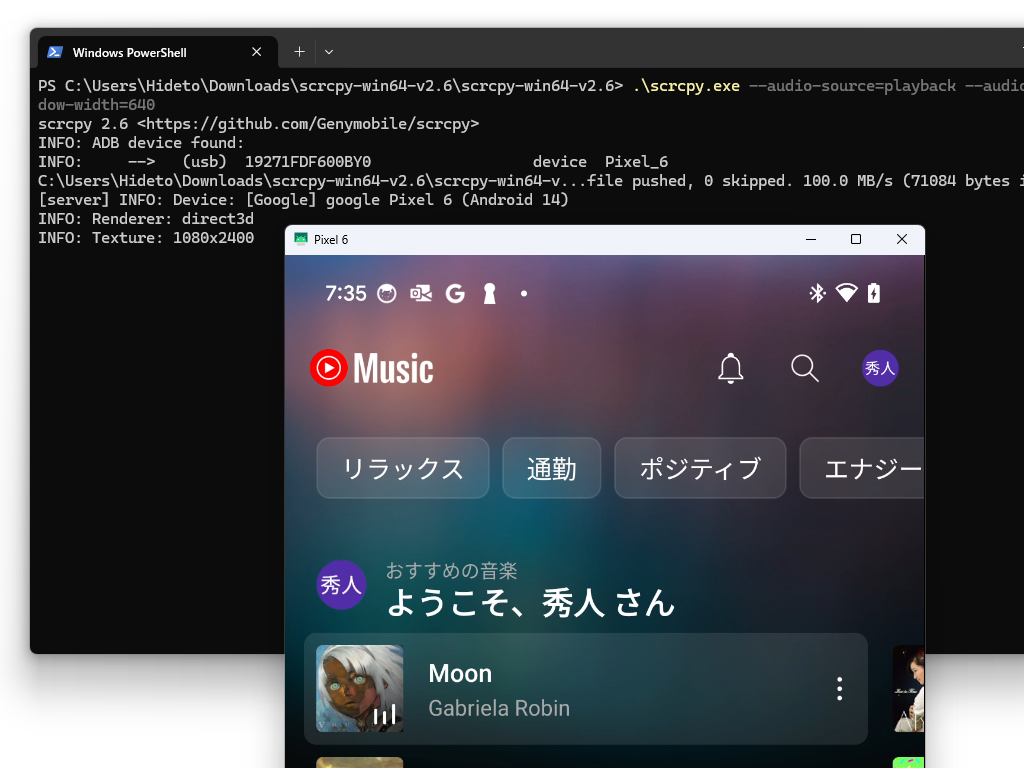Toggle the 通勤 mood filter chip
Screen dimensions: 1024x768
(551, 467)
